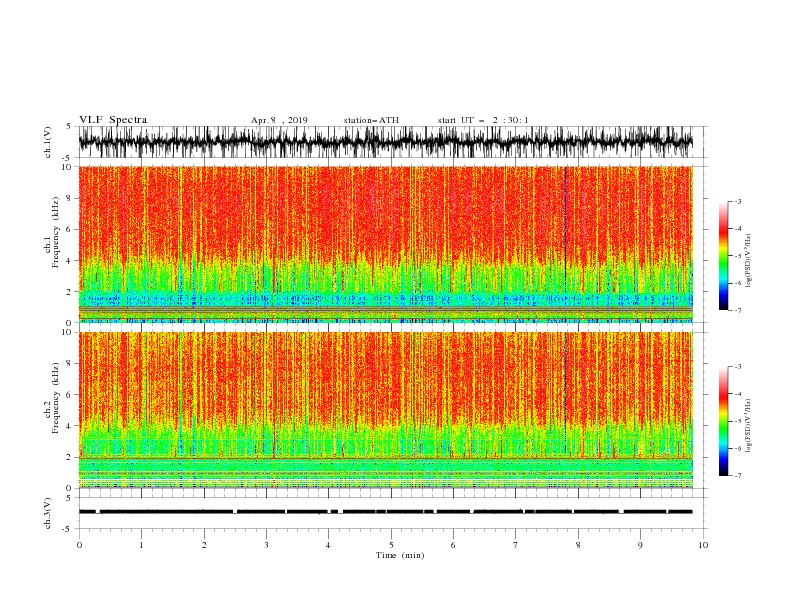The width and height of the screenshot is (792, 612).
Task: Click the lower log(PSD)(V²/Hz) colorbar label
Action: 749,426
